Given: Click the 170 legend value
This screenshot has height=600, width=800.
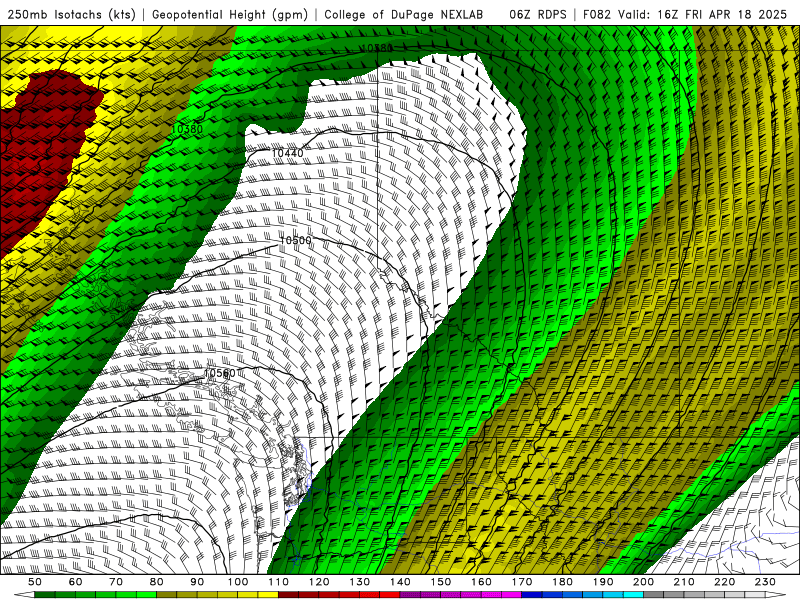Looking at the screenshot, I should 522,582.
